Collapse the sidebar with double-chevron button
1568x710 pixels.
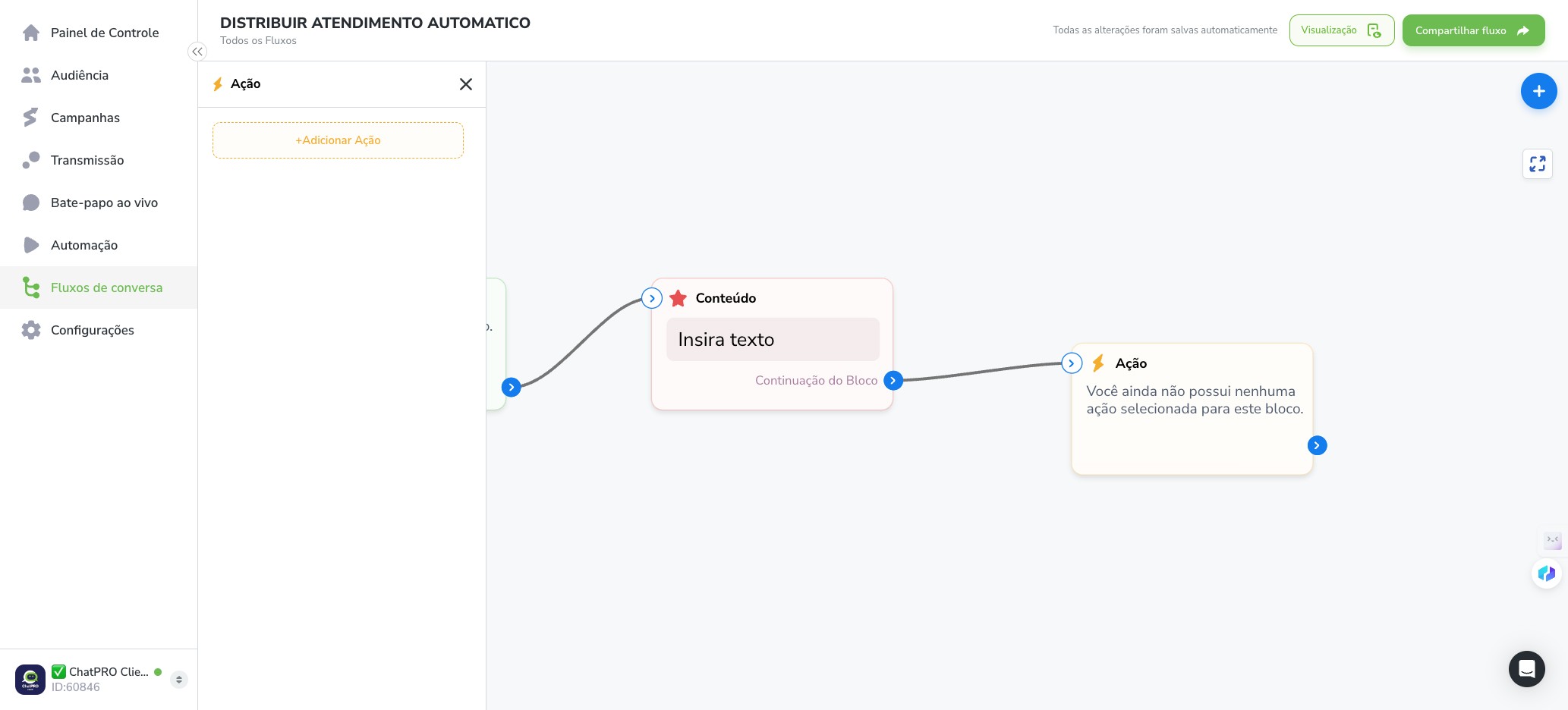coord(197,52)
